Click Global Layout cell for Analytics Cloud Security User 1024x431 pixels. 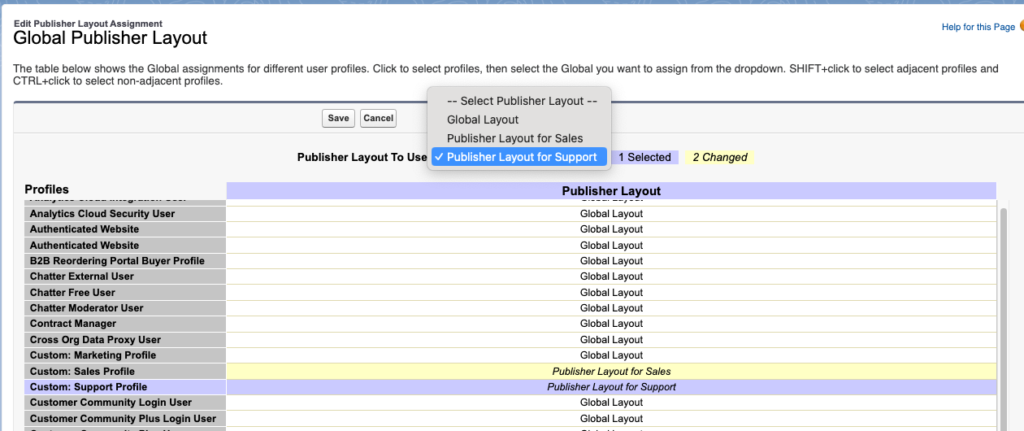[x=611, y=214]
